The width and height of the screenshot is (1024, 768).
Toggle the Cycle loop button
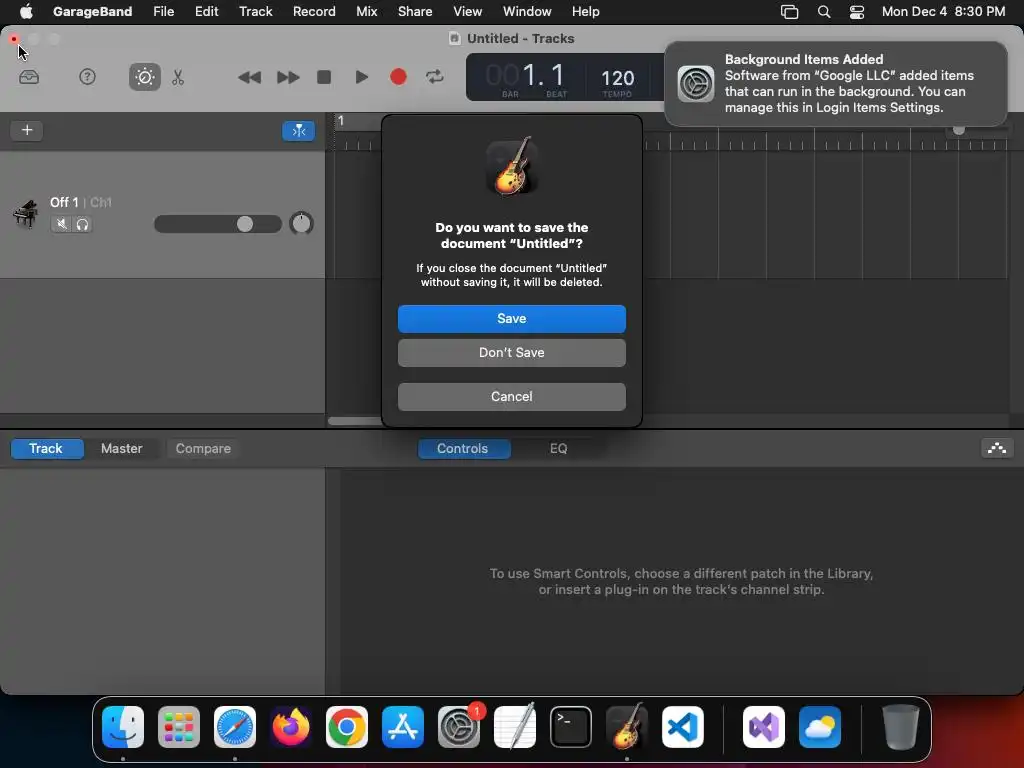click(435, 77)
